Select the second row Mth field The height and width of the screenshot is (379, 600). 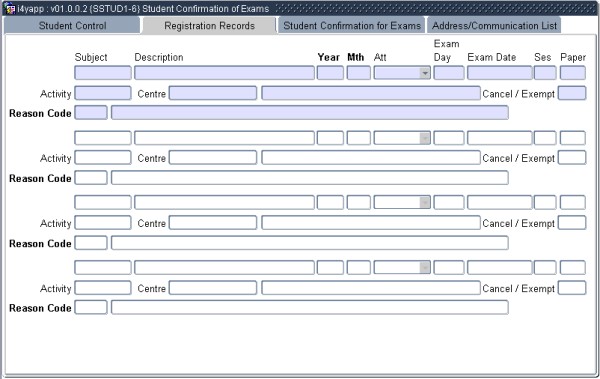(359, 138)
